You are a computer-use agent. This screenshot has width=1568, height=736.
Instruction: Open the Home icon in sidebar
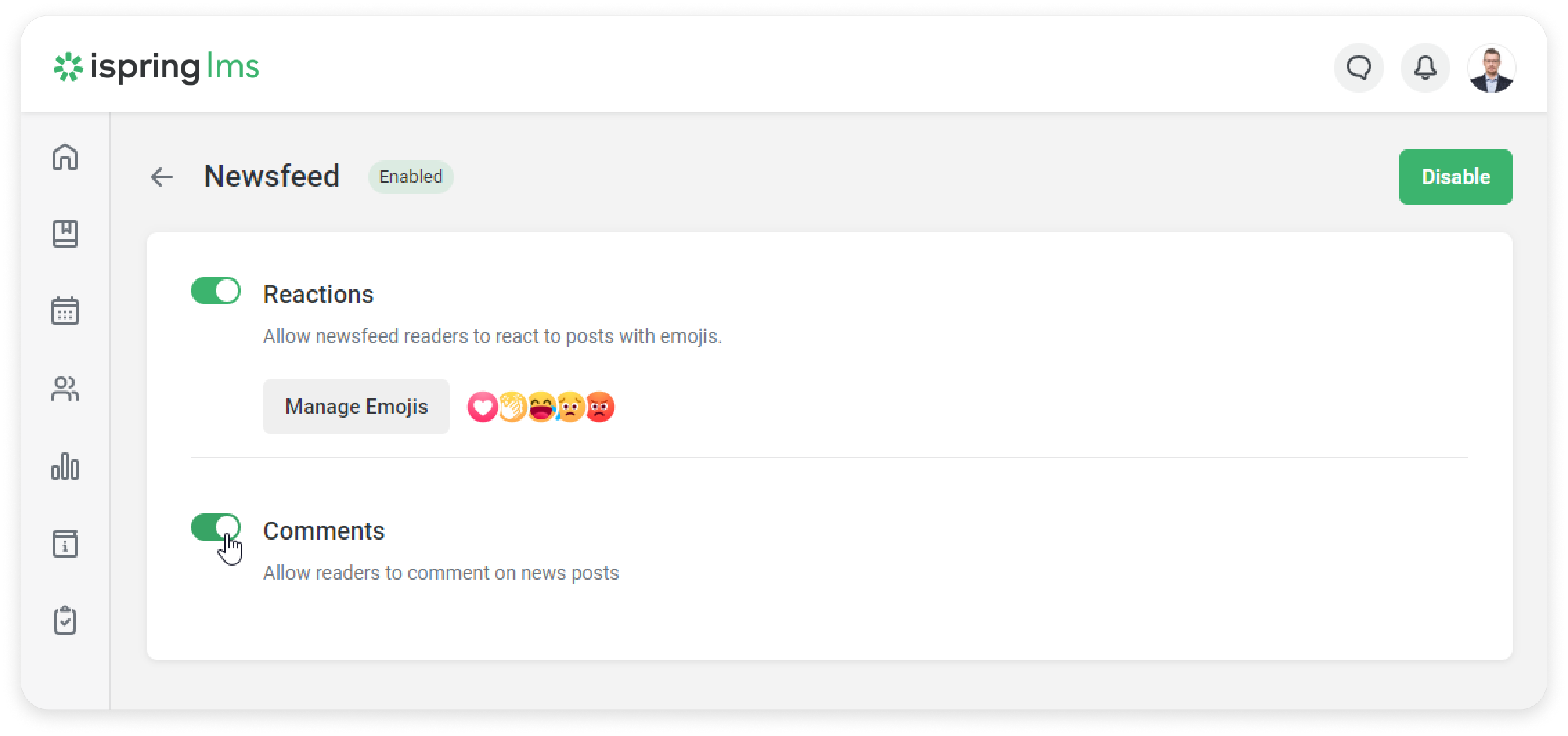coord(64,157)
